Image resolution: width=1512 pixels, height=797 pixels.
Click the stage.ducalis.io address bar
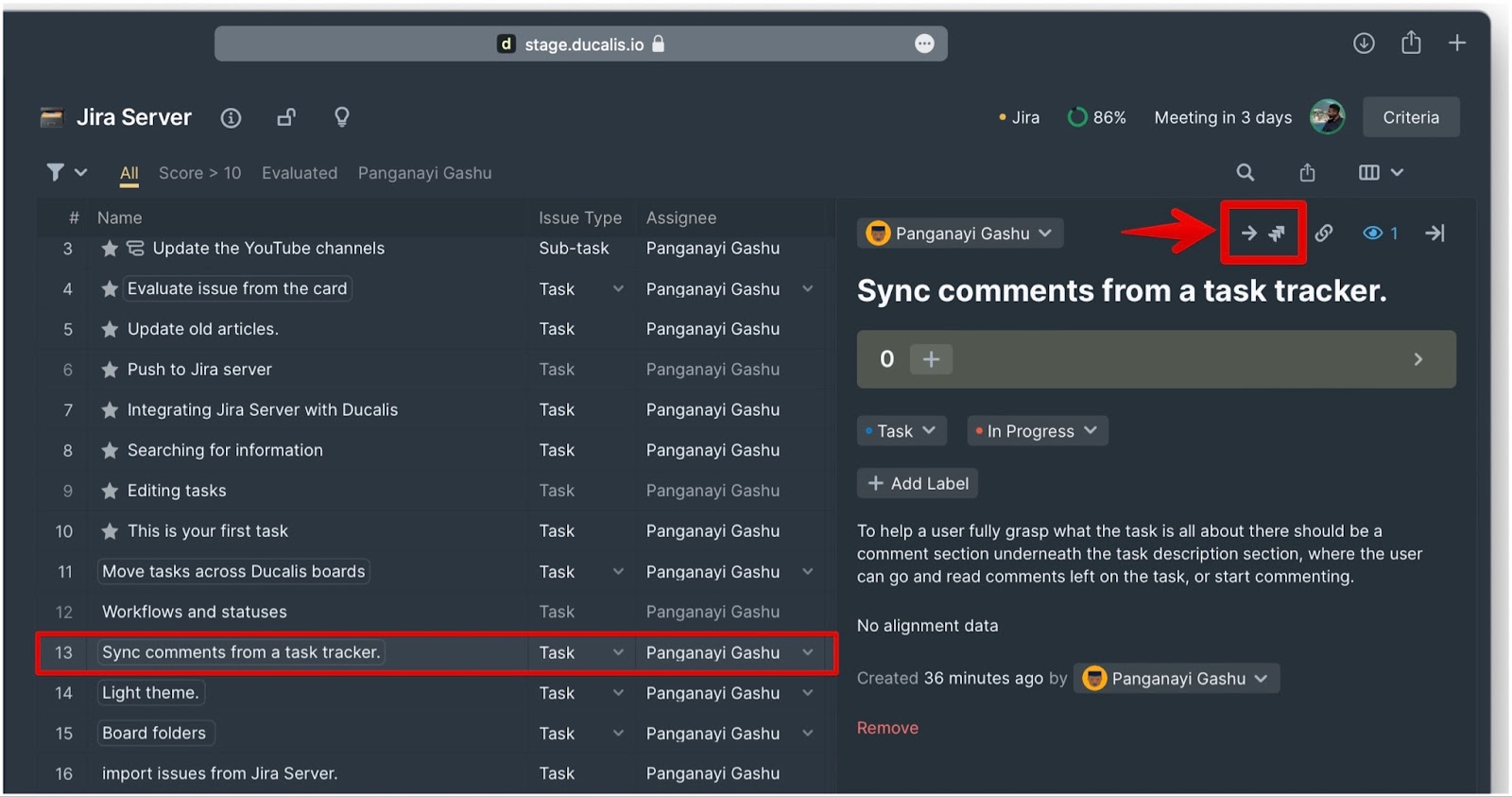[581, 43]
